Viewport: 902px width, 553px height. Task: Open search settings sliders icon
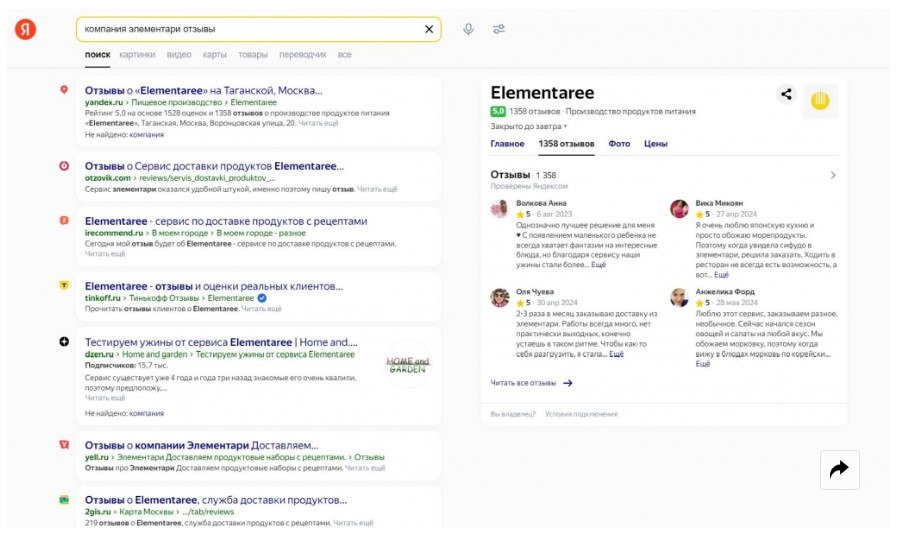[499, 29]
